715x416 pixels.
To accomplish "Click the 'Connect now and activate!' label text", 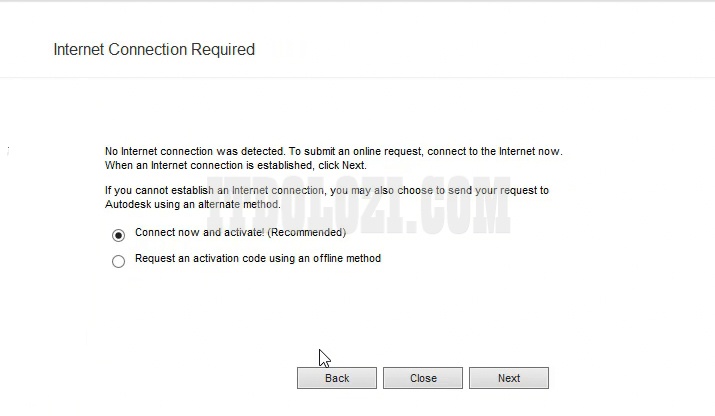I will coord(200,232).
